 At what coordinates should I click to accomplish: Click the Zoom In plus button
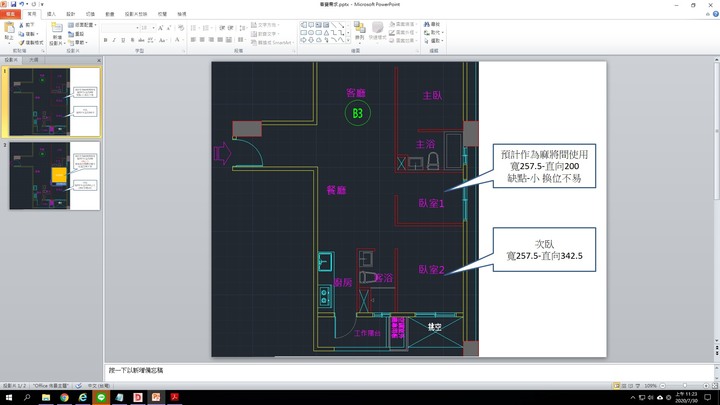(x=706, y=386)
